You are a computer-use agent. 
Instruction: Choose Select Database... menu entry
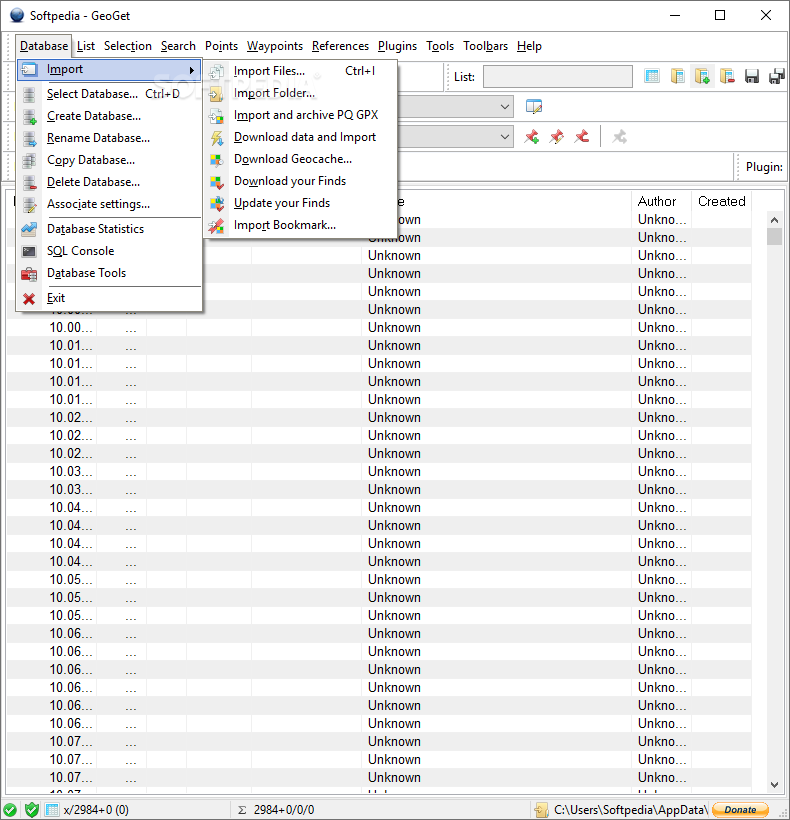(109, 94)
